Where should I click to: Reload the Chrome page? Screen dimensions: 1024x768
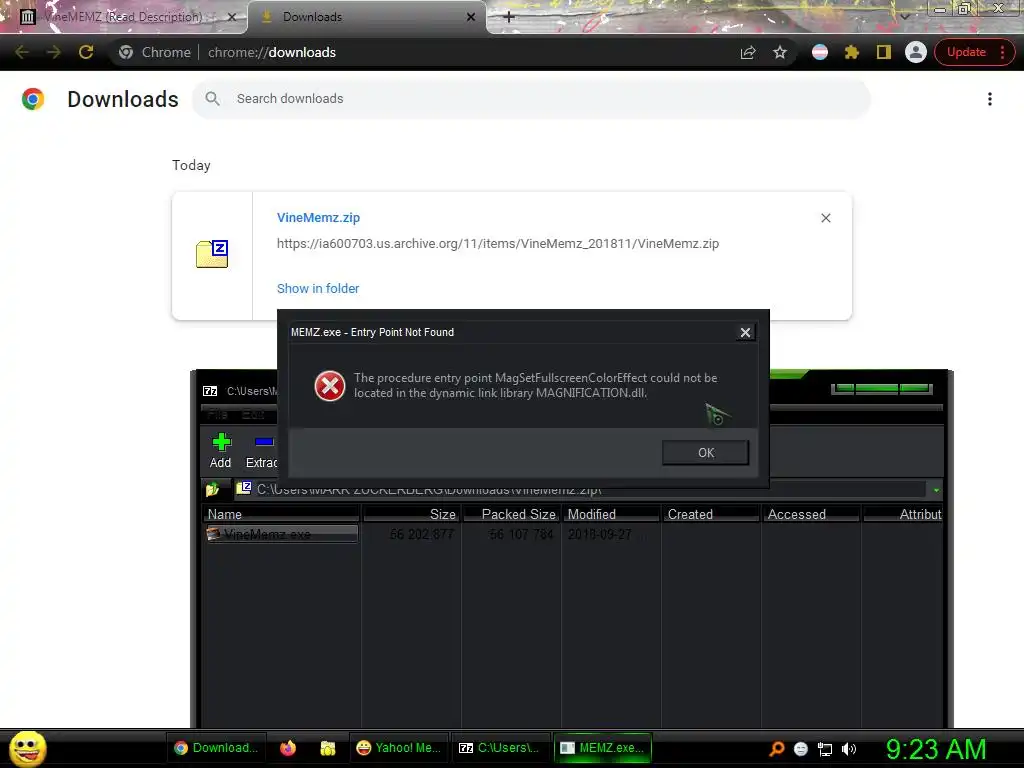[x=86, y=52]
